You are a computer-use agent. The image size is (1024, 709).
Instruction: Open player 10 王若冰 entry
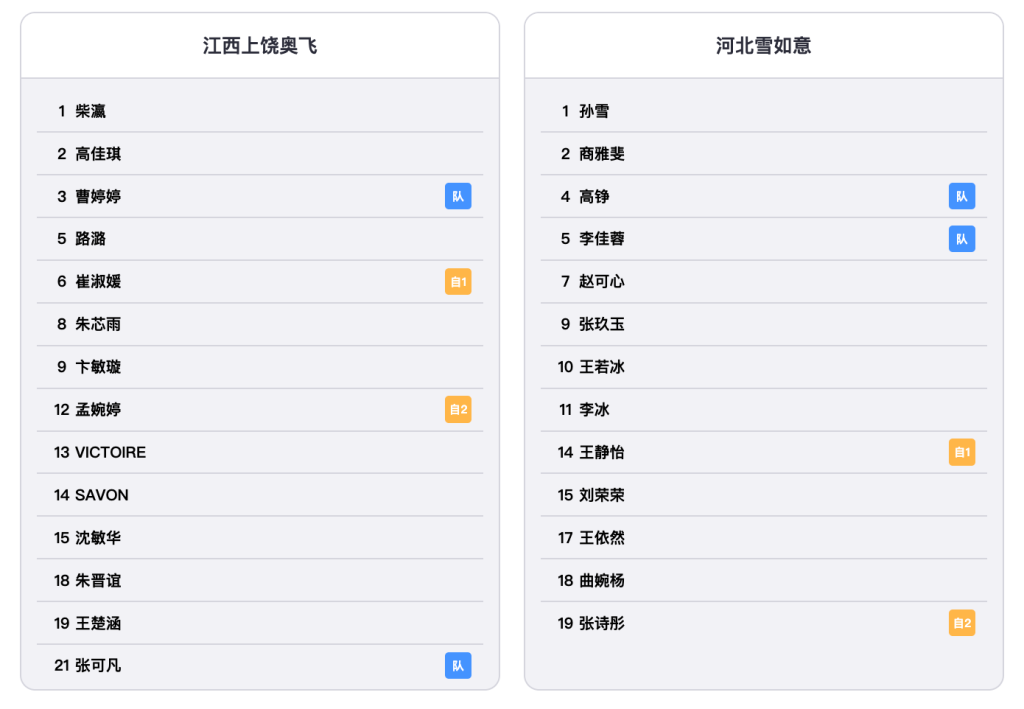(x=763, y=367)
